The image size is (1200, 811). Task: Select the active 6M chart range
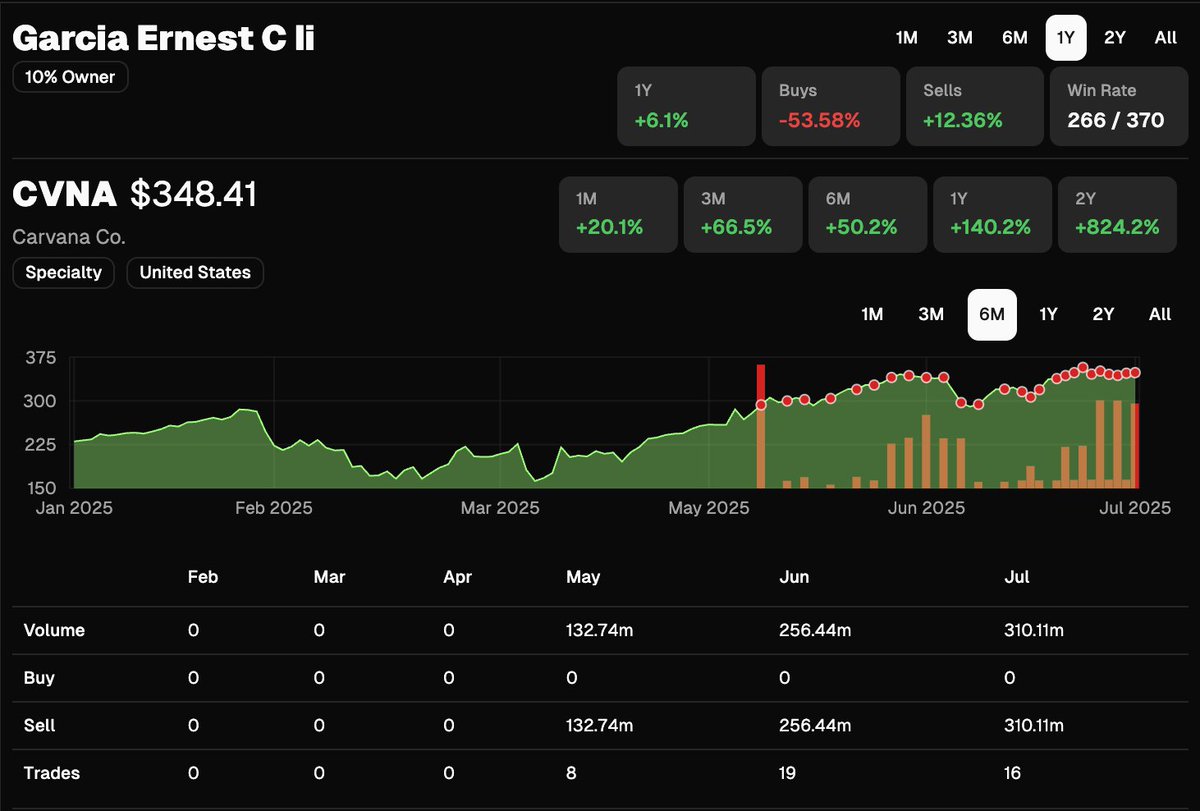(x=992, y=315)
